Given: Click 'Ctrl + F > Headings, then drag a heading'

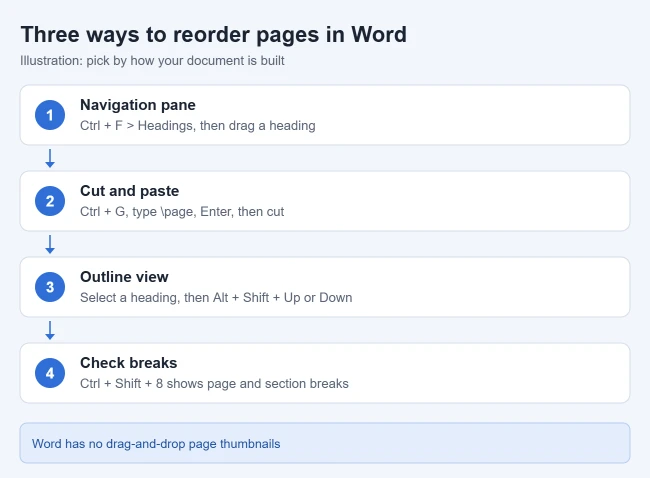Looking at the screenshot, I should pyautogui.click(x=198, y=126).
